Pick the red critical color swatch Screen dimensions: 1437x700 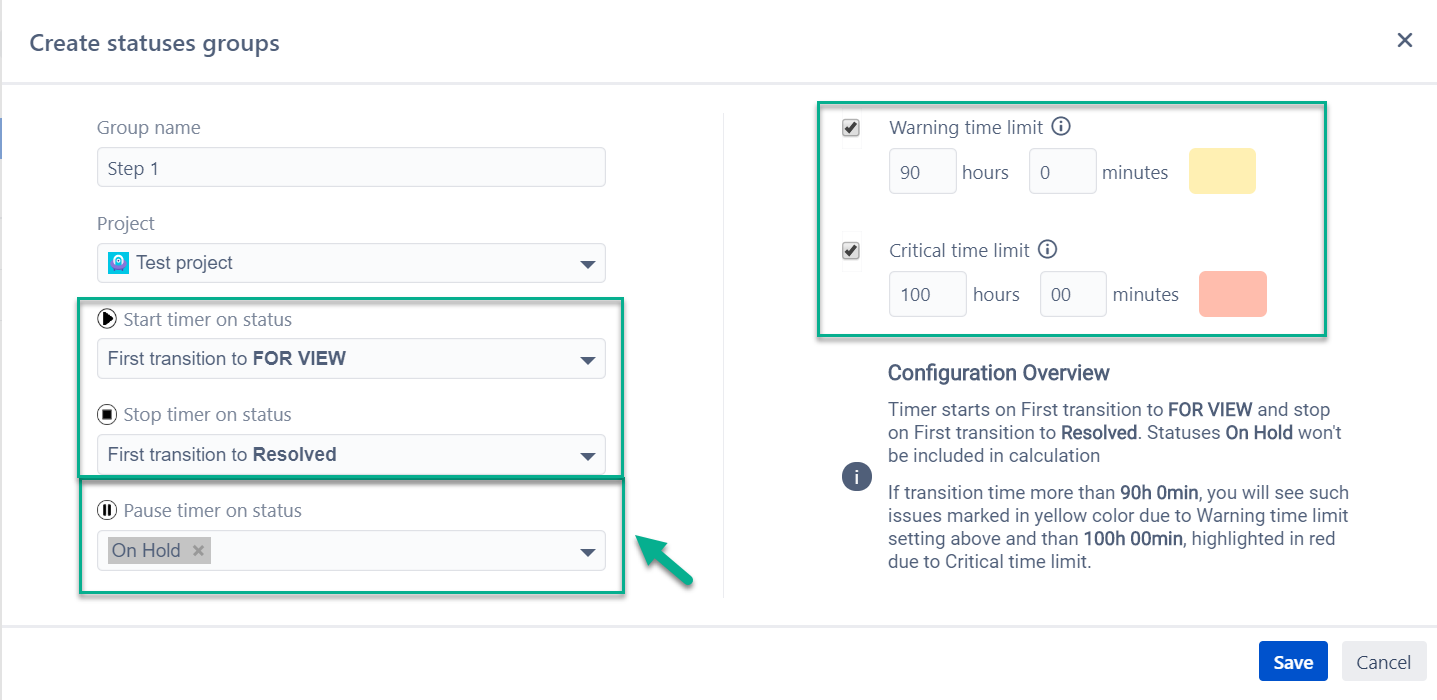click(x=1233, y=294)
